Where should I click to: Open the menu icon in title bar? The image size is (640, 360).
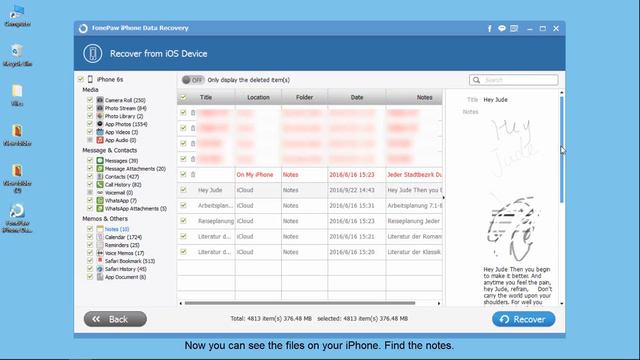pos(514,28)
